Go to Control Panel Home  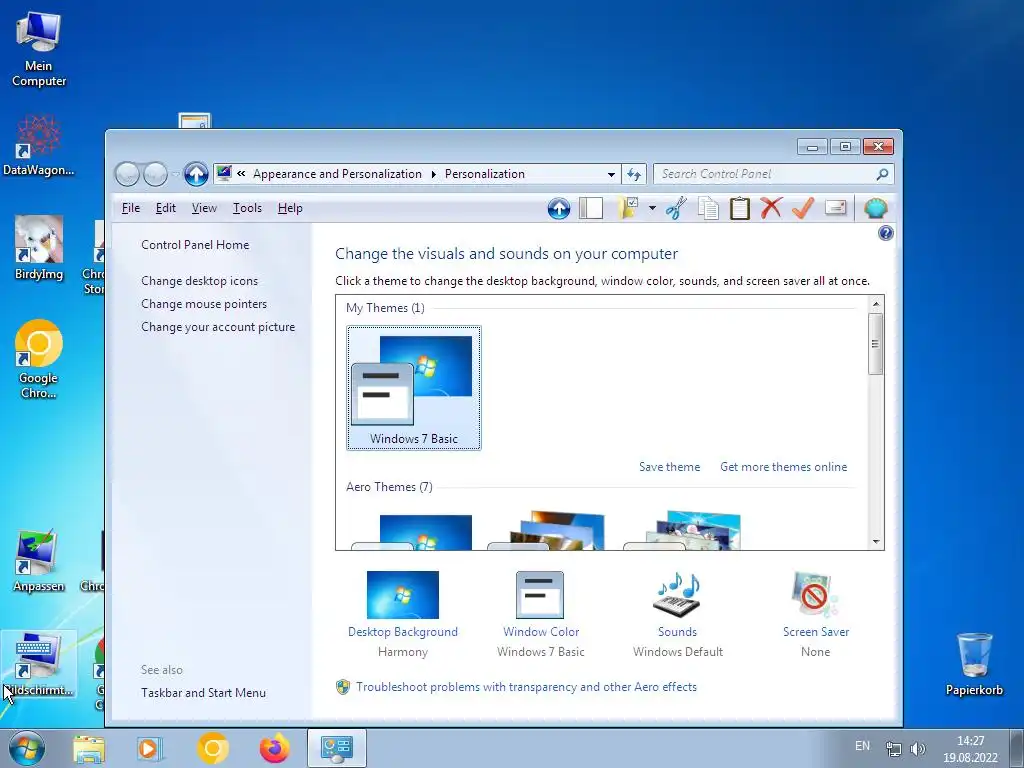pos(195,245)
